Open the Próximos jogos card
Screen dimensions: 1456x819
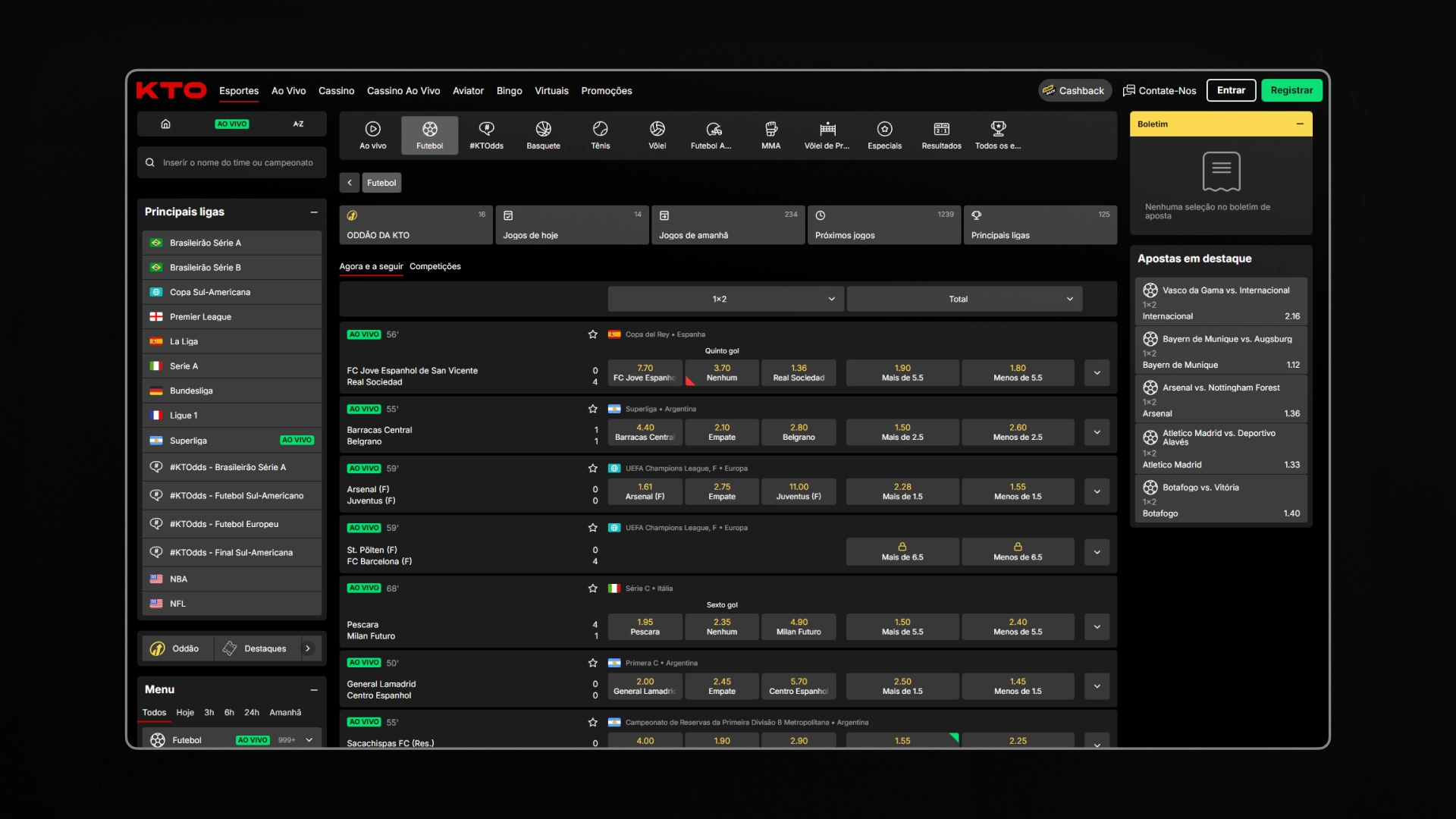pyautogui.click(x=884, y=225)
